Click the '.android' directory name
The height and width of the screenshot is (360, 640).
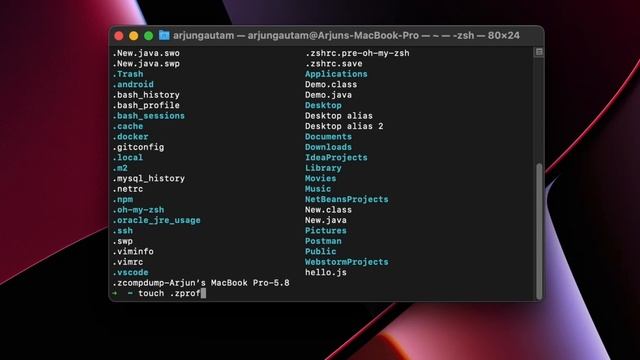(133, 84)
